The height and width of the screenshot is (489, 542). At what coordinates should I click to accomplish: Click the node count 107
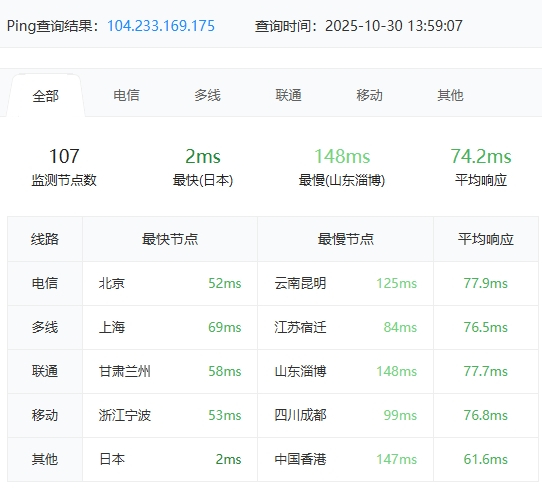point(64,156)
